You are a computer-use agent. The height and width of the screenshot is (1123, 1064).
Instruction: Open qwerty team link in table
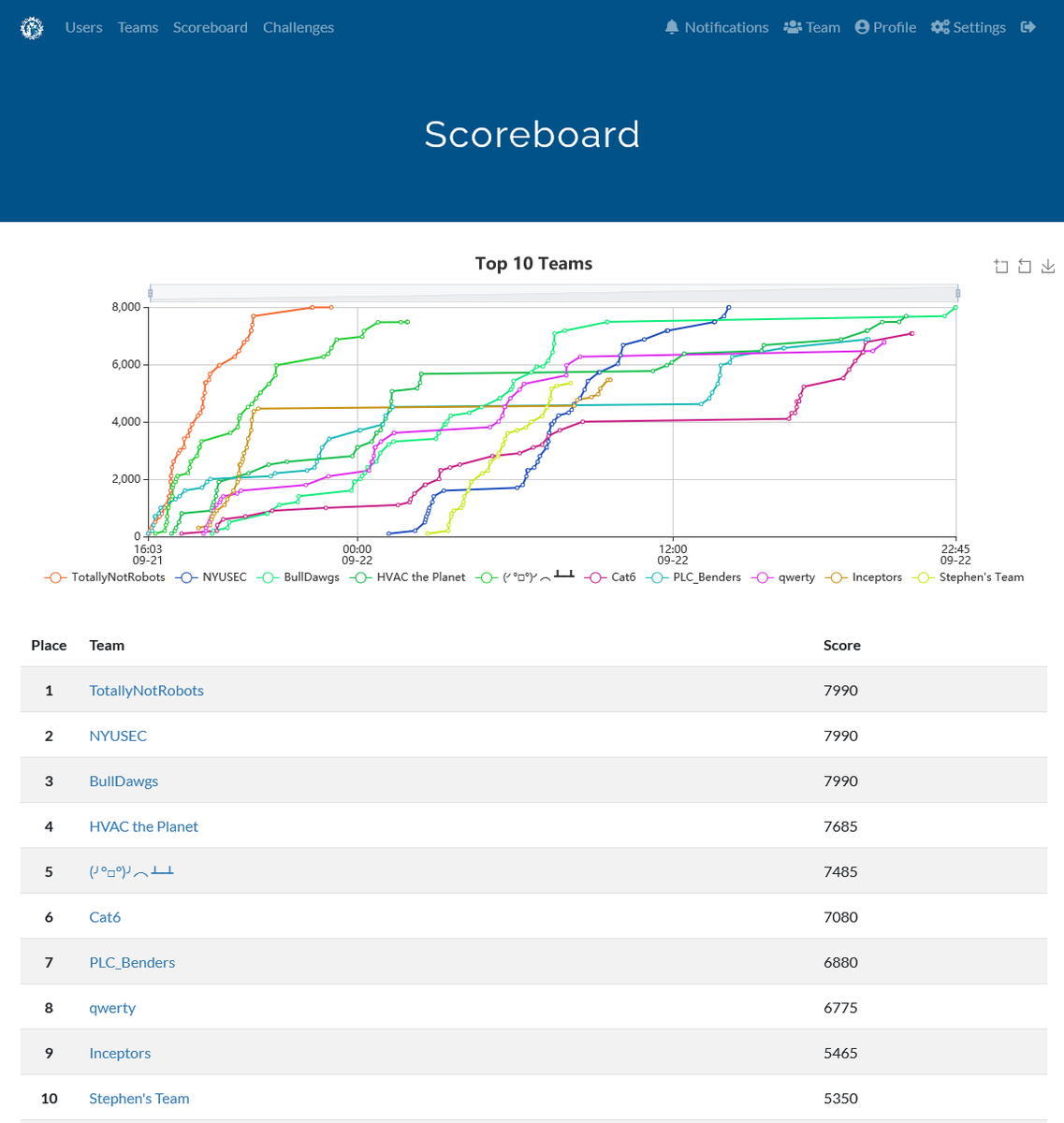point(112,1008)
